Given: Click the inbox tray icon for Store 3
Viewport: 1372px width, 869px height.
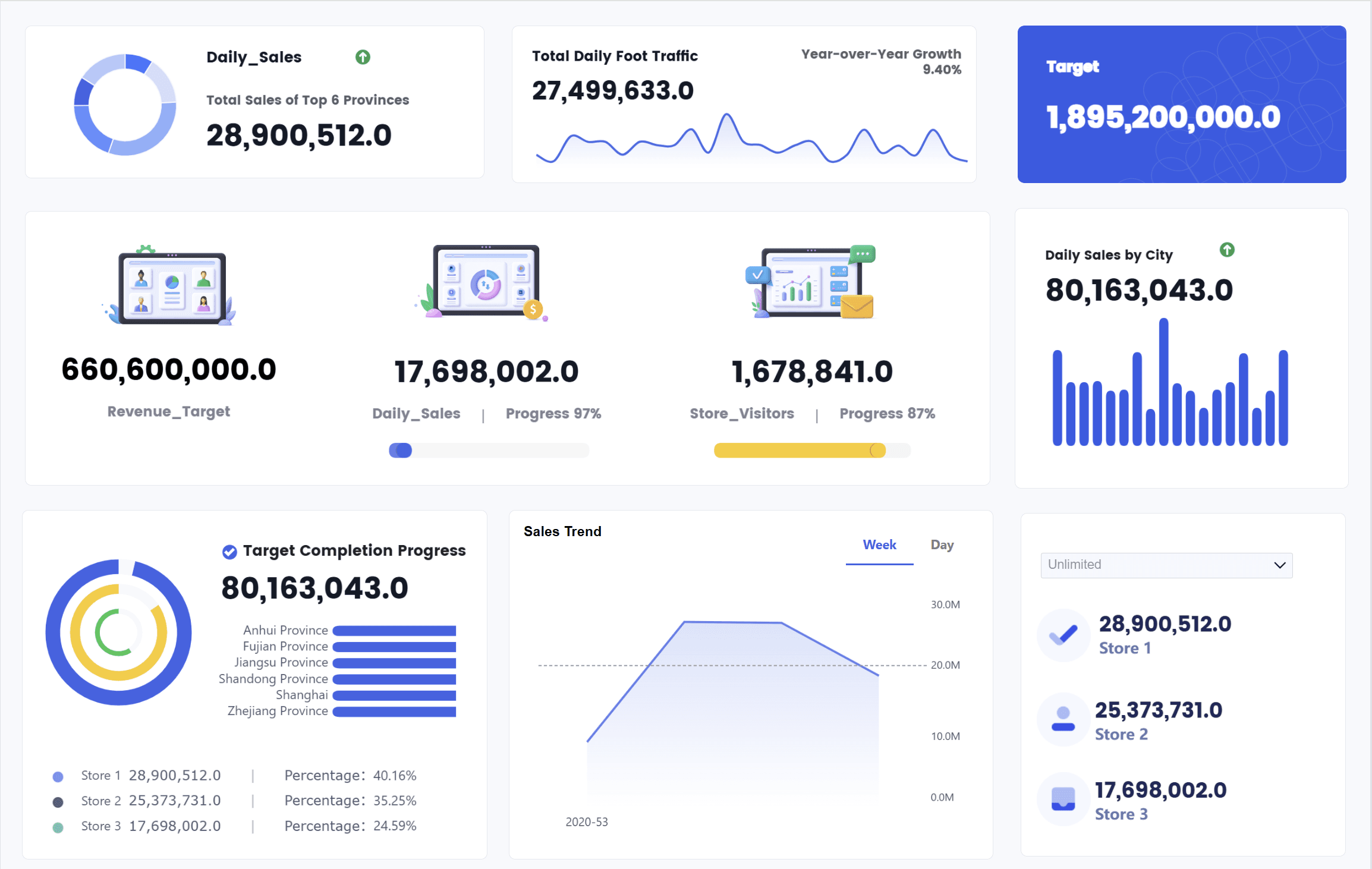Looking at the screenshot, I should click(1063, 799).
